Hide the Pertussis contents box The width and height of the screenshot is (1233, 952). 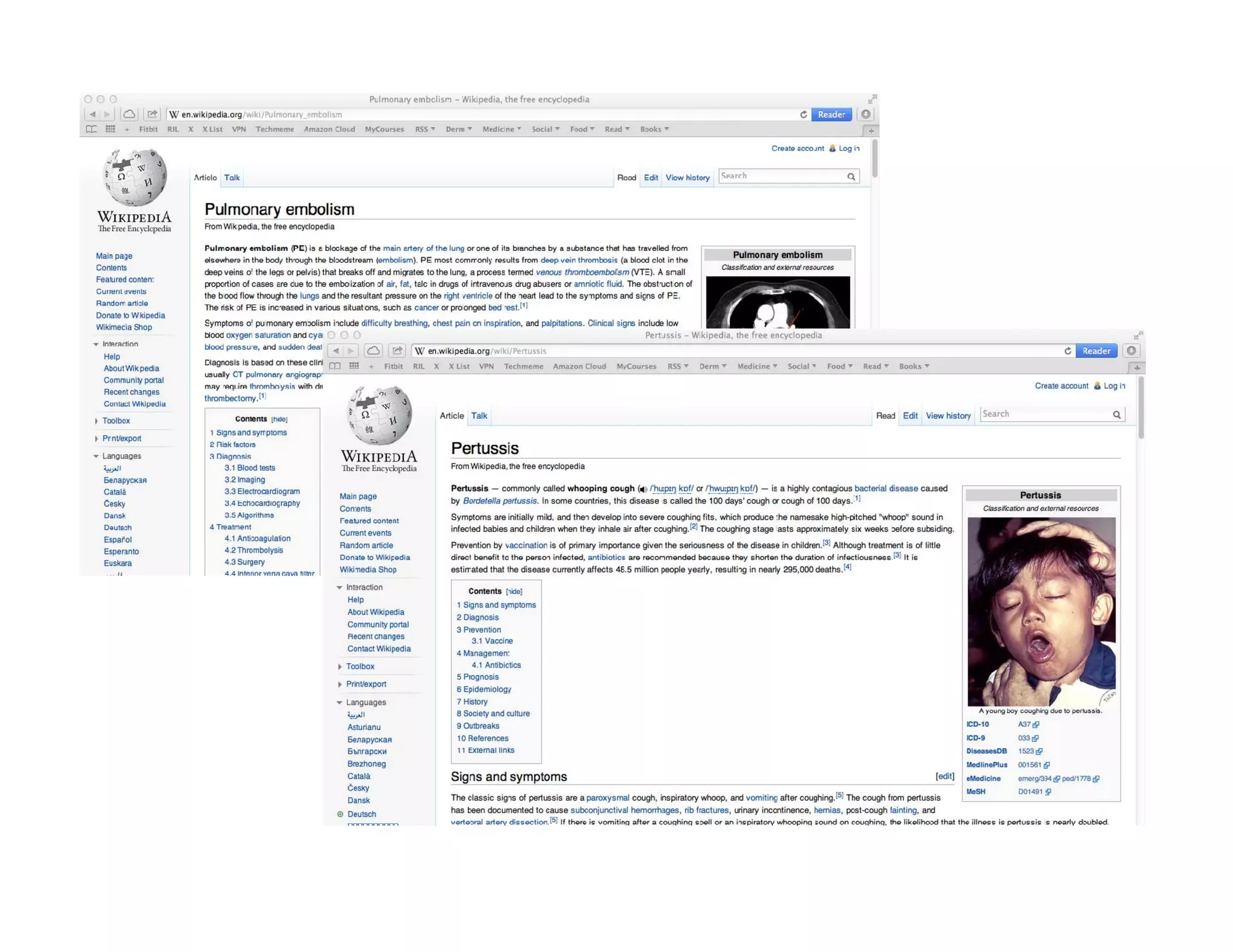click(514, 592)
